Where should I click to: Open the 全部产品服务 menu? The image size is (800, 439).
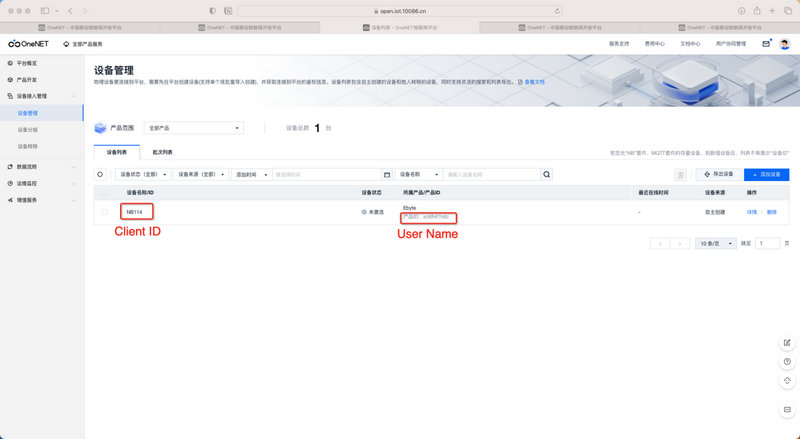83,44
